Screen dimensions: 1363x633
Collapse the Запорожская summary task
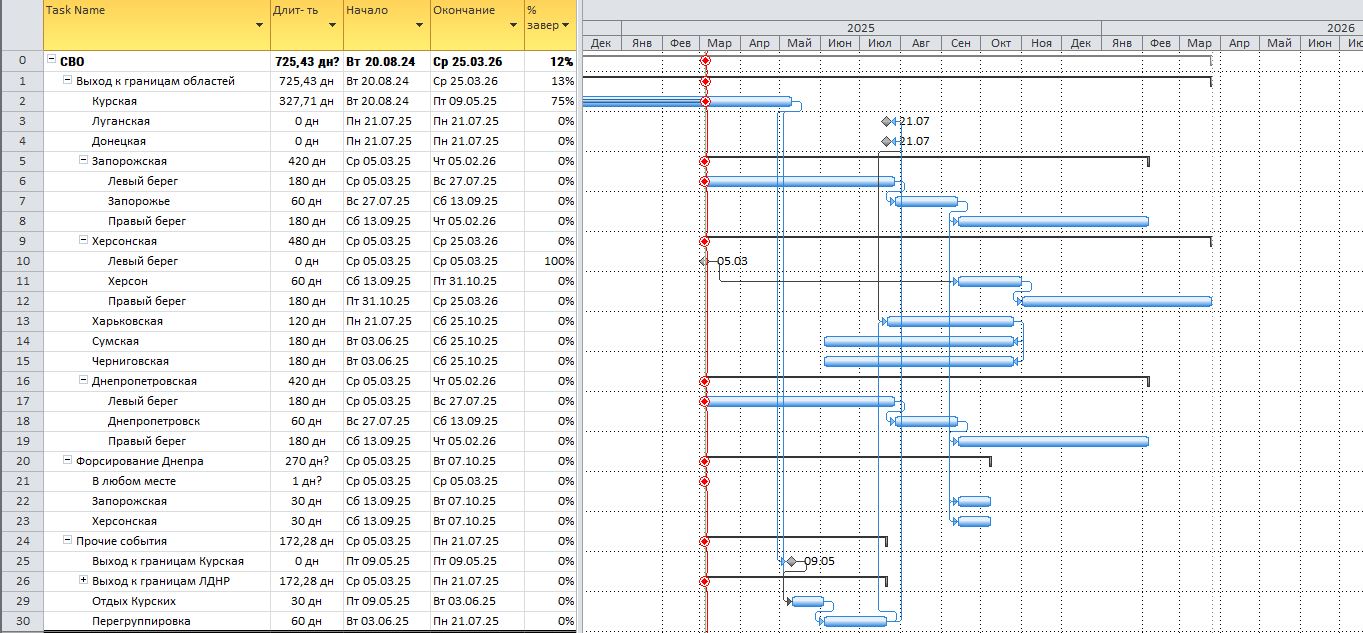pyautogui.click(x=83, y=161)
